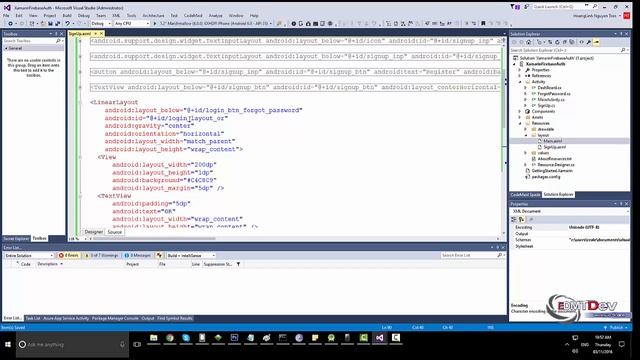The image size is (640, 360).
Task: Click the Undo toolbar icon
Action: pos(67,24)
